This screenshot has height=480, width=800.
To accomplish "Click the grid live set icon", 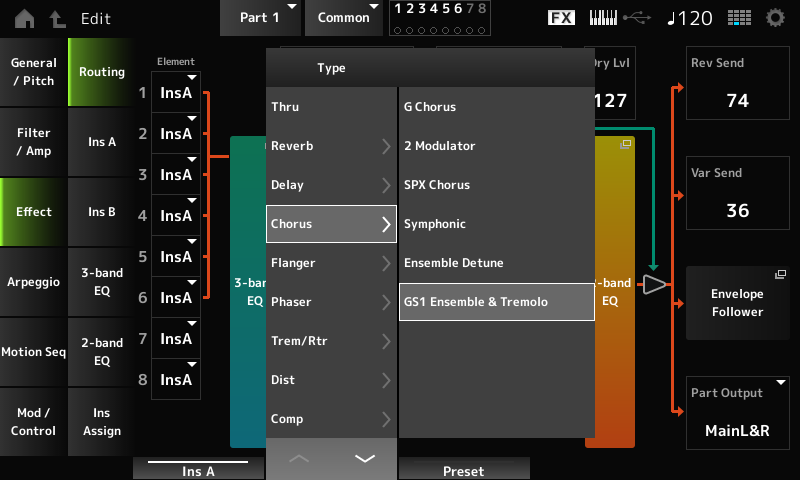I will 739,18.
